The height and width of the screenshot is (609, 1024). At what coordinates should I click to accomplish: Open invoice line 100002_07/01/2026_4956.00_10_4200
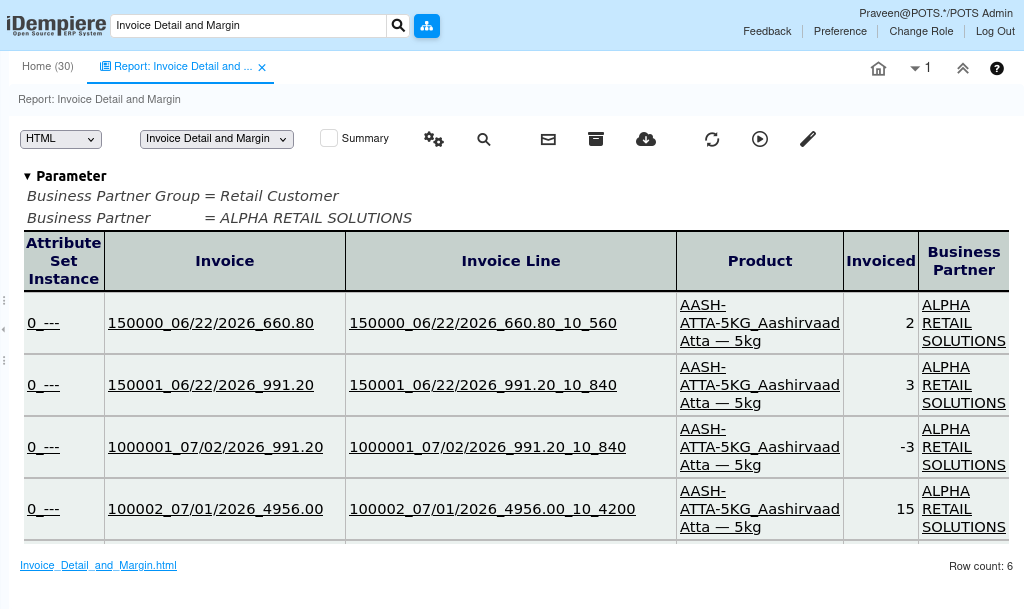[492, 509]
